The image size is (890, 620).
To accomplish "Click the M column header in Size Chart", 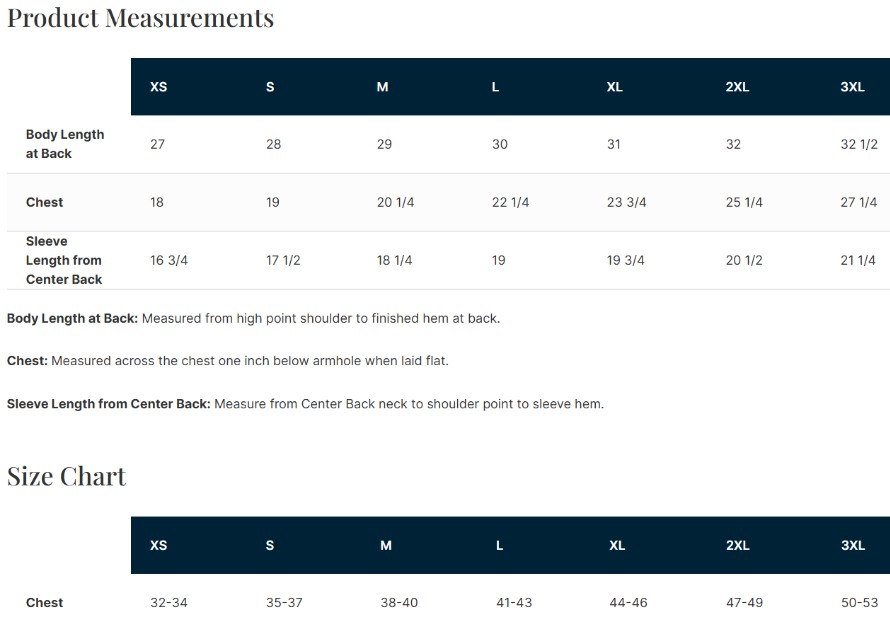I will [386, 545].
